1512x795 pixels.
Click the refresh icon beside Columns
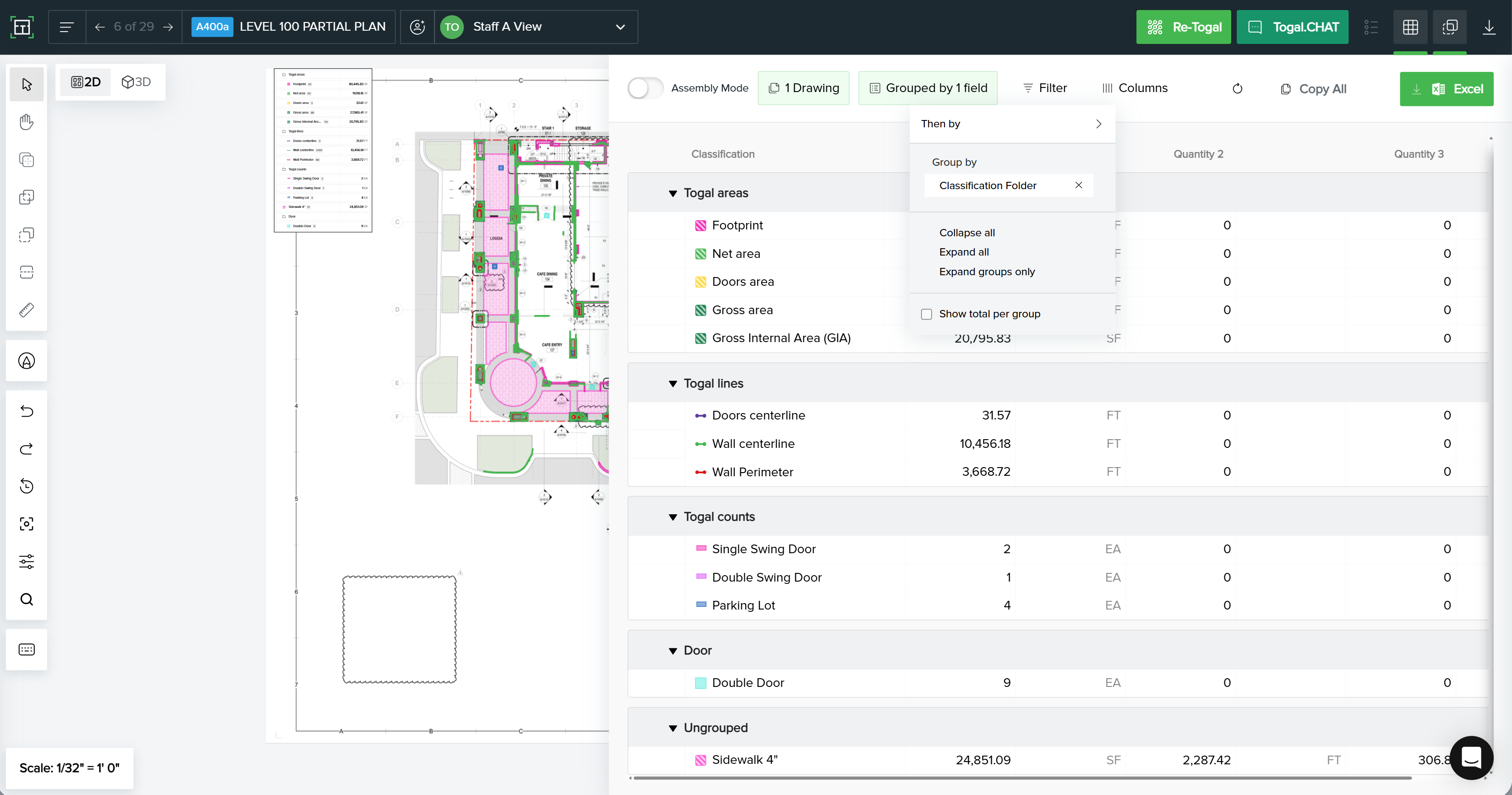(x=1237, y=88)
